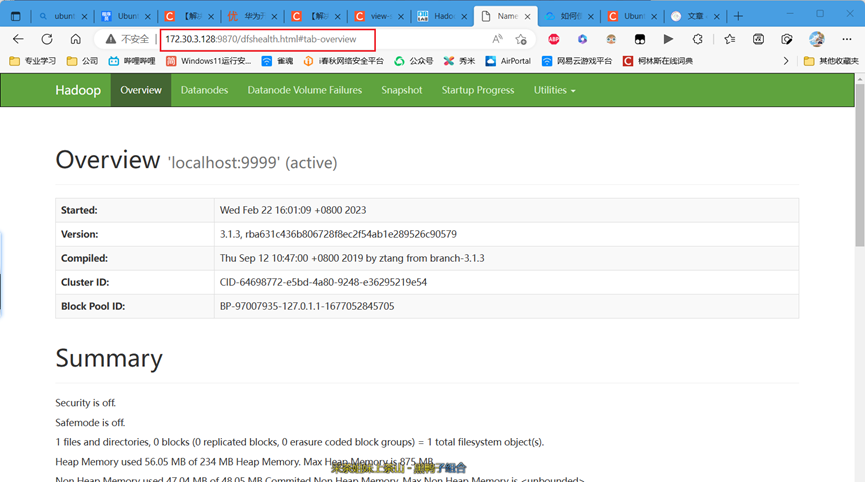Go back with the browser back arrow

tap(18, 39)
